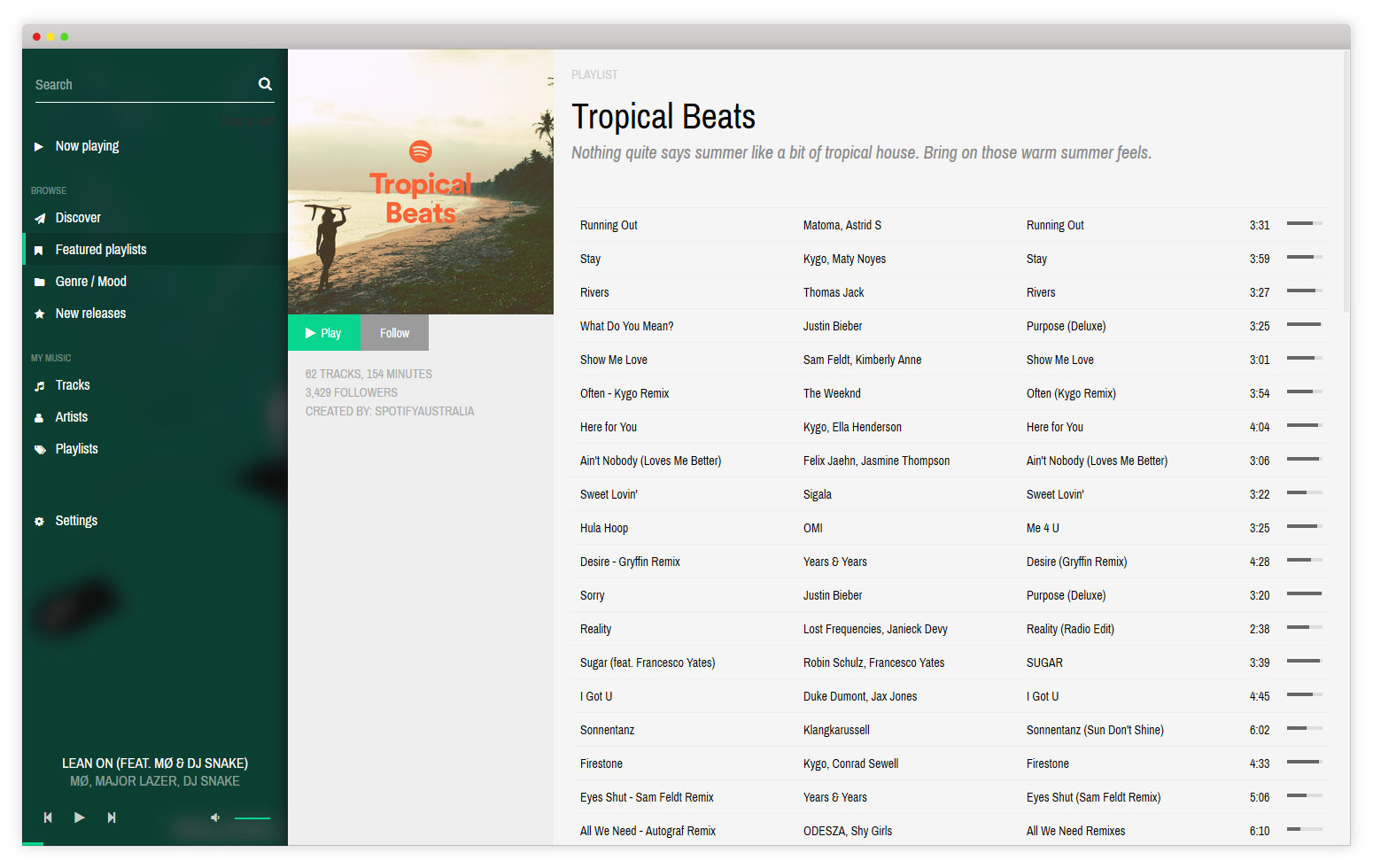Select Featured playlists in sidebar
This screenshot has width=1373, height=868.
pos(155,250)
